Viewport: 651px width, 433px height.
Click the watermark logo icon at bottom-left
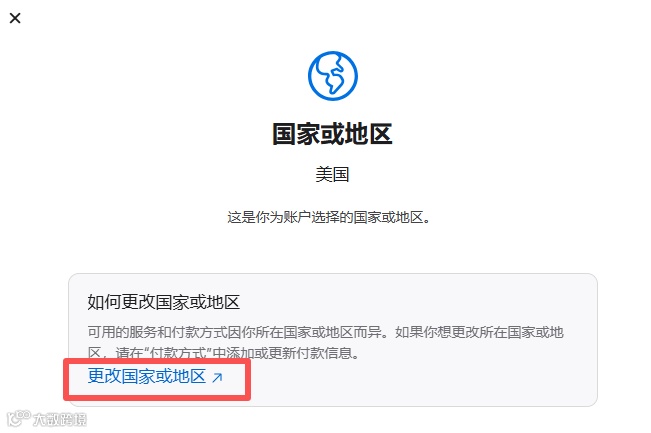tap(19, 418)
